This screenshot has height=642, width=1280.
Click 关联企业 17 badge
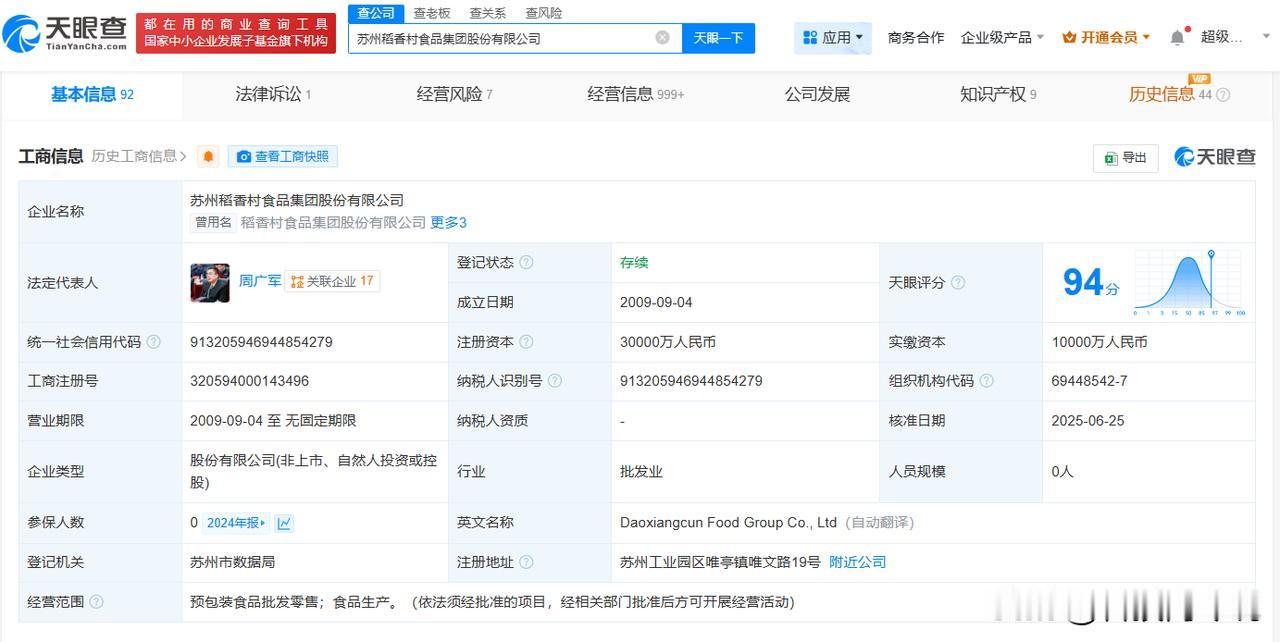[332, 281]
